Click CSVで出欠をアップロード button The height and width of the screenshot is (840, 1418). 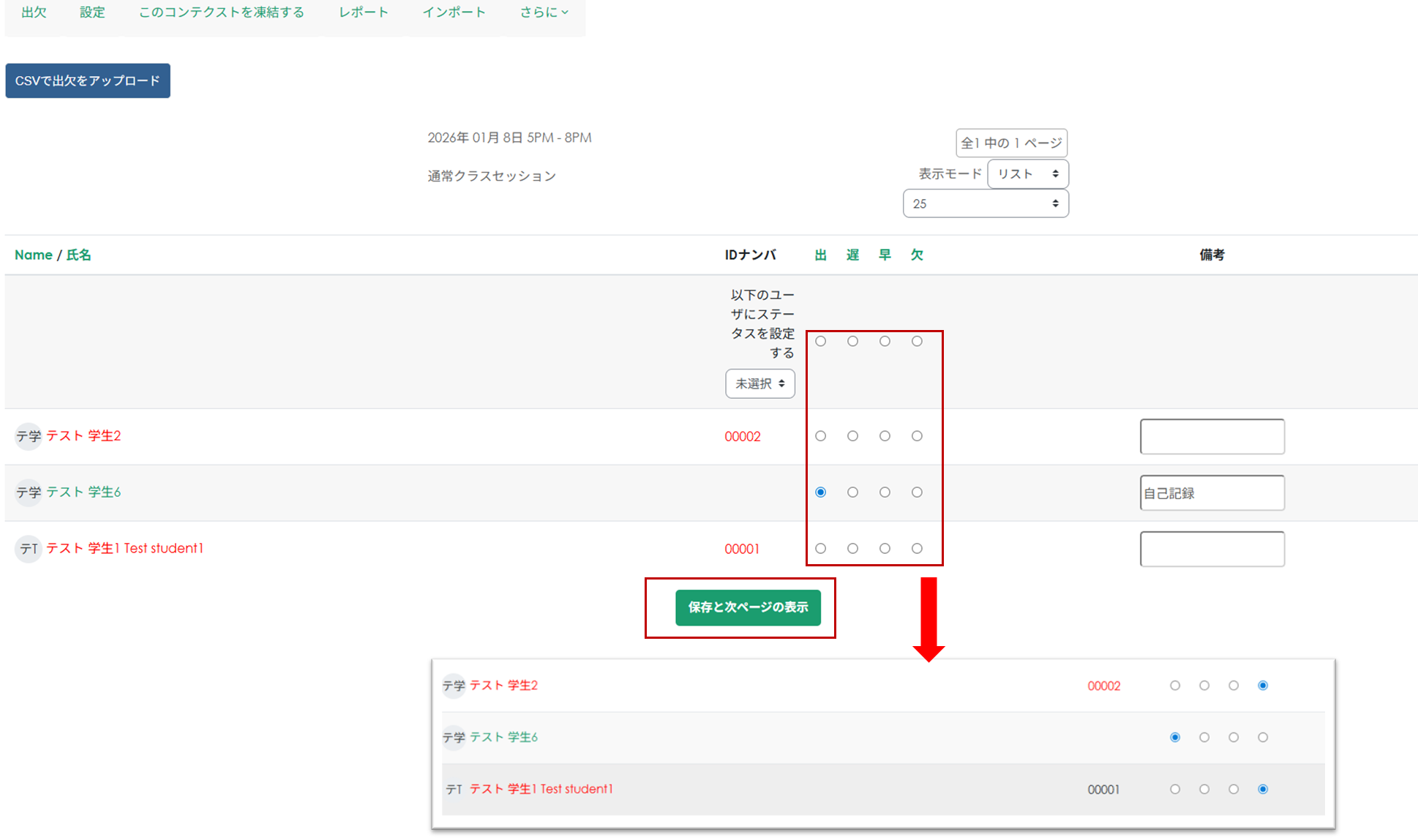point(88,80)
